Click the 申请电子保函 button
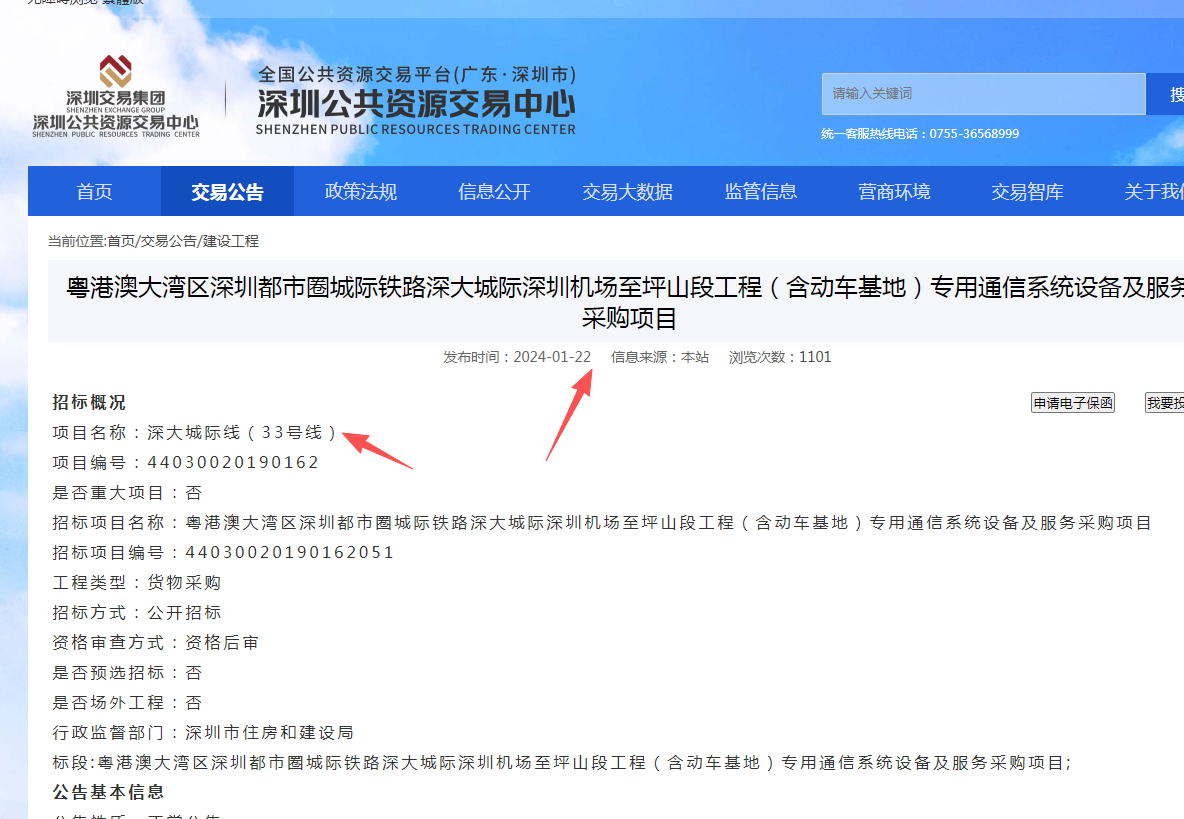 [1073, 403]
